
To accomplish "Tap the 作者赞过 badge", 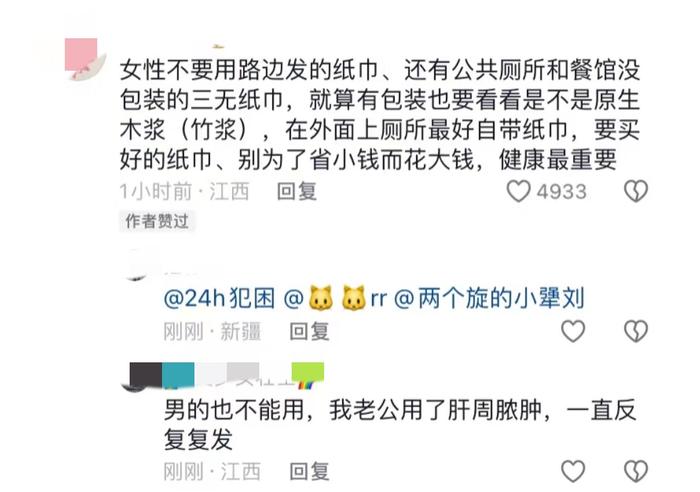I will pos(157,221).
